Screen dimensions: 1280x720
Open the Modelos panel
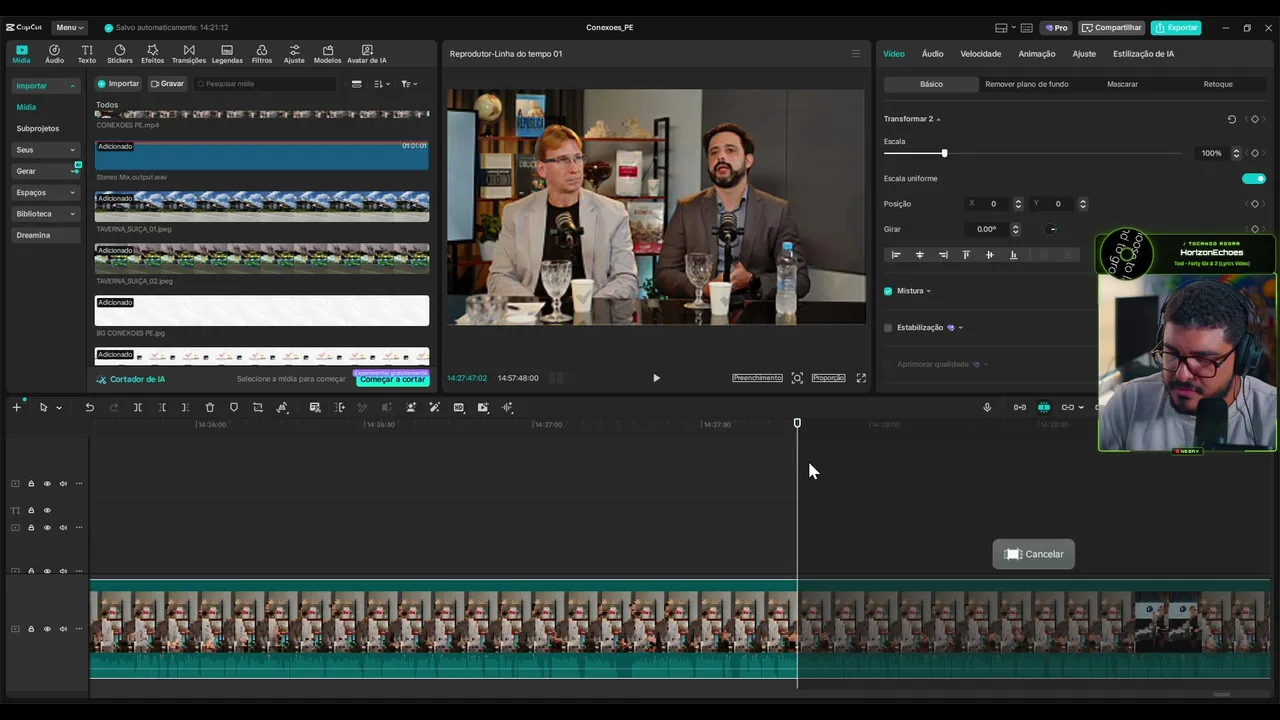pyautogui.click(x=327, y=54)
